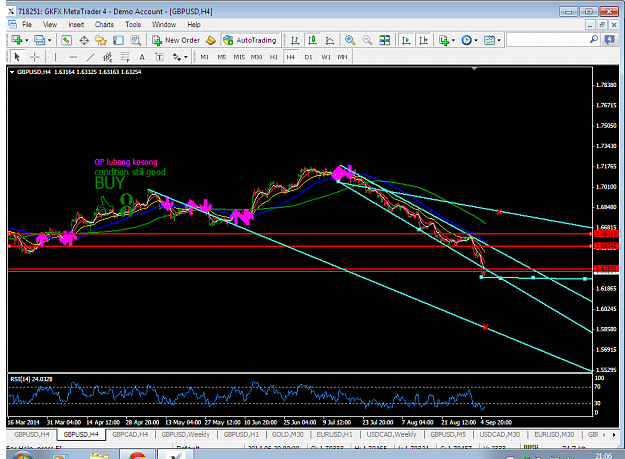Switch to candlestick chart display
This screenshot has width=625, height=459.
pos(312,40)
